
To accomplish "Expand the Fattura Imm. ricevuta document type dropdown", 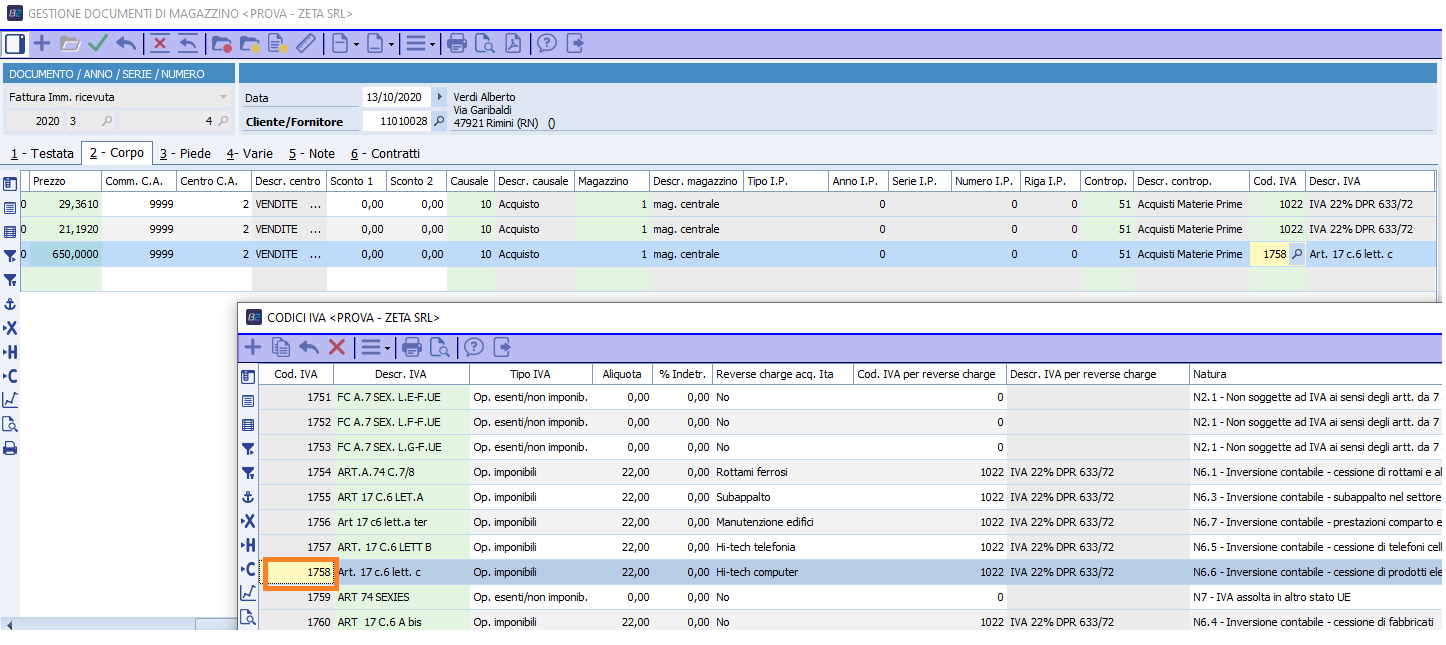I will pos(223,97).
